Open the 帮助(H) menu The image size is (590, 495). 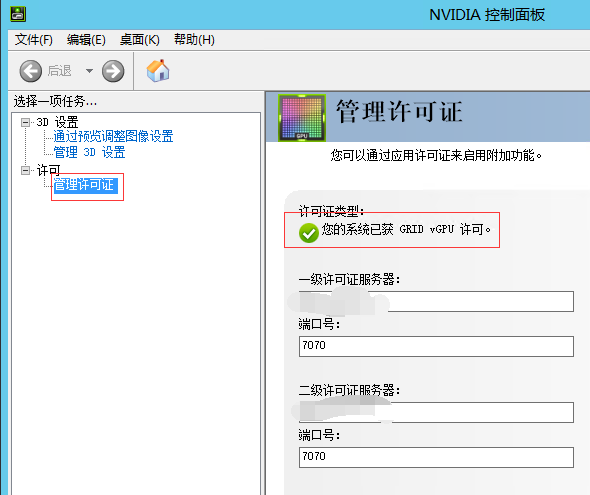pyautogui.click(x=194, y=39)
